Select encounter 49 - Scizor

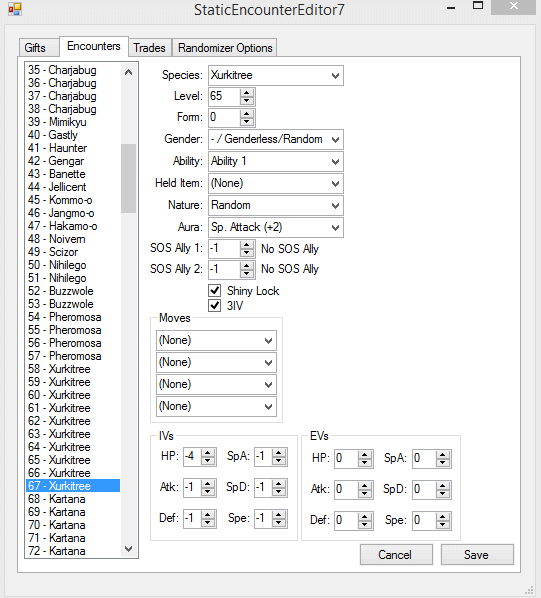pyautogui.click(x=73, y=252)
